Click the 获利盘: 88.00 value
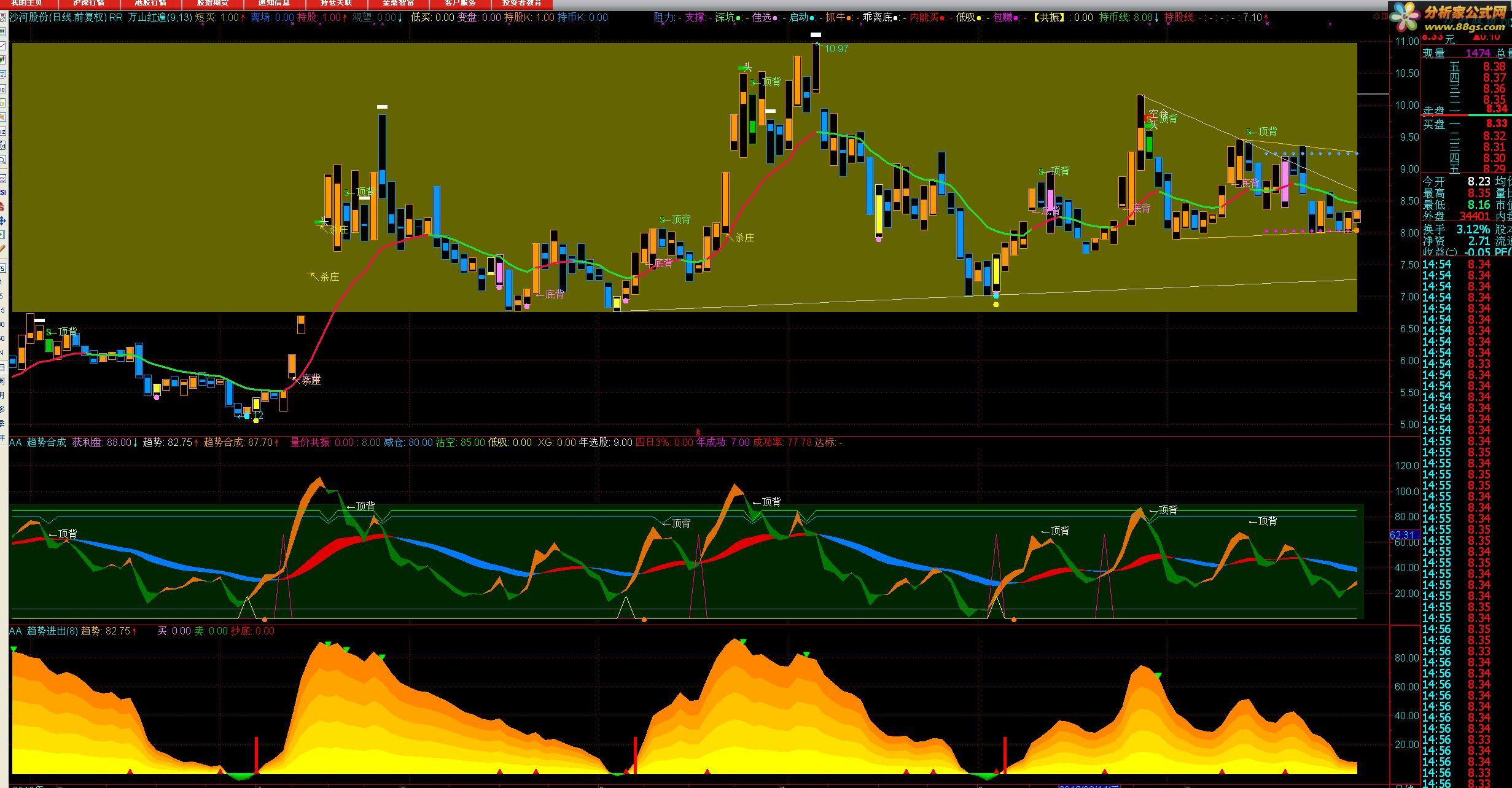The height and width of the screenshot is (788, 1512). pos(102,442)
